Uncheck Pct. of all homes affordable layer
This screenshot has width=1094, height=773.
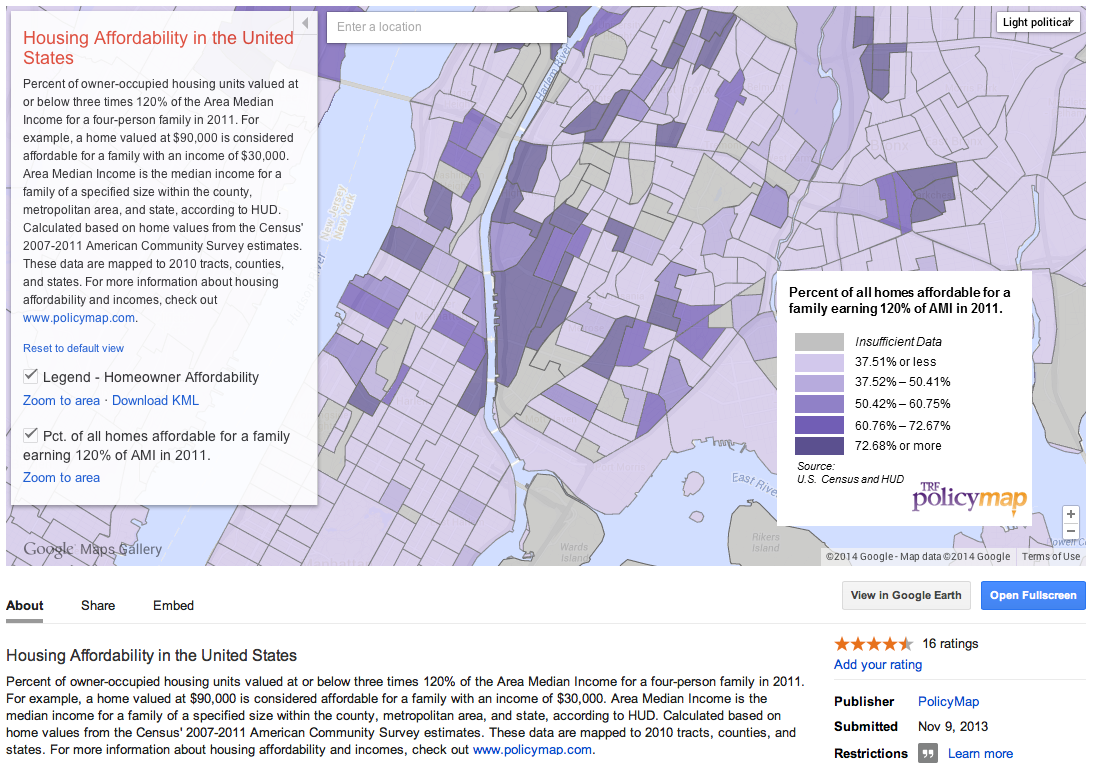31,435
